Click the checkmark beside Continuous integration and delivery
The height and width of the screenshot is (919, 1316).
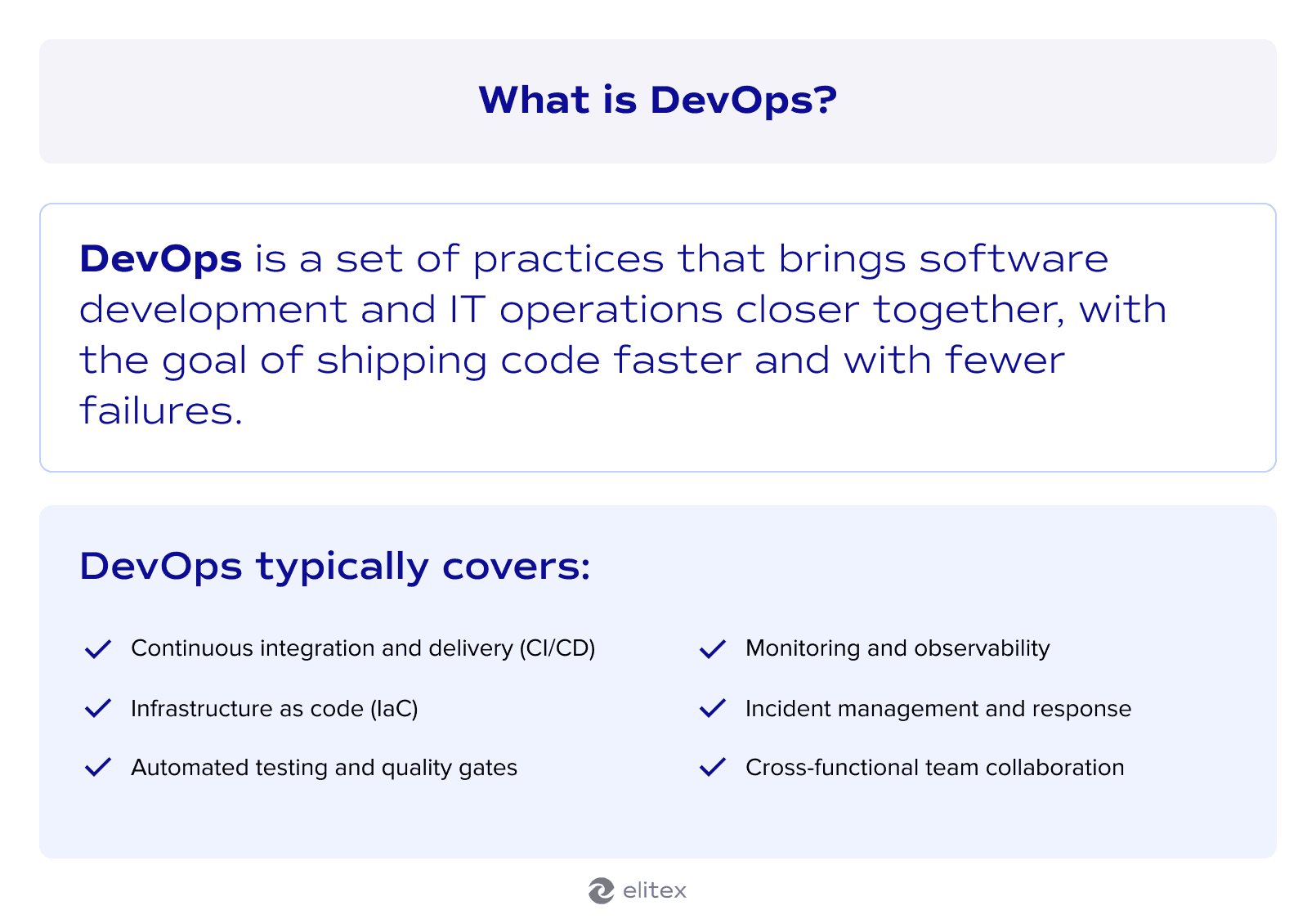98,649
